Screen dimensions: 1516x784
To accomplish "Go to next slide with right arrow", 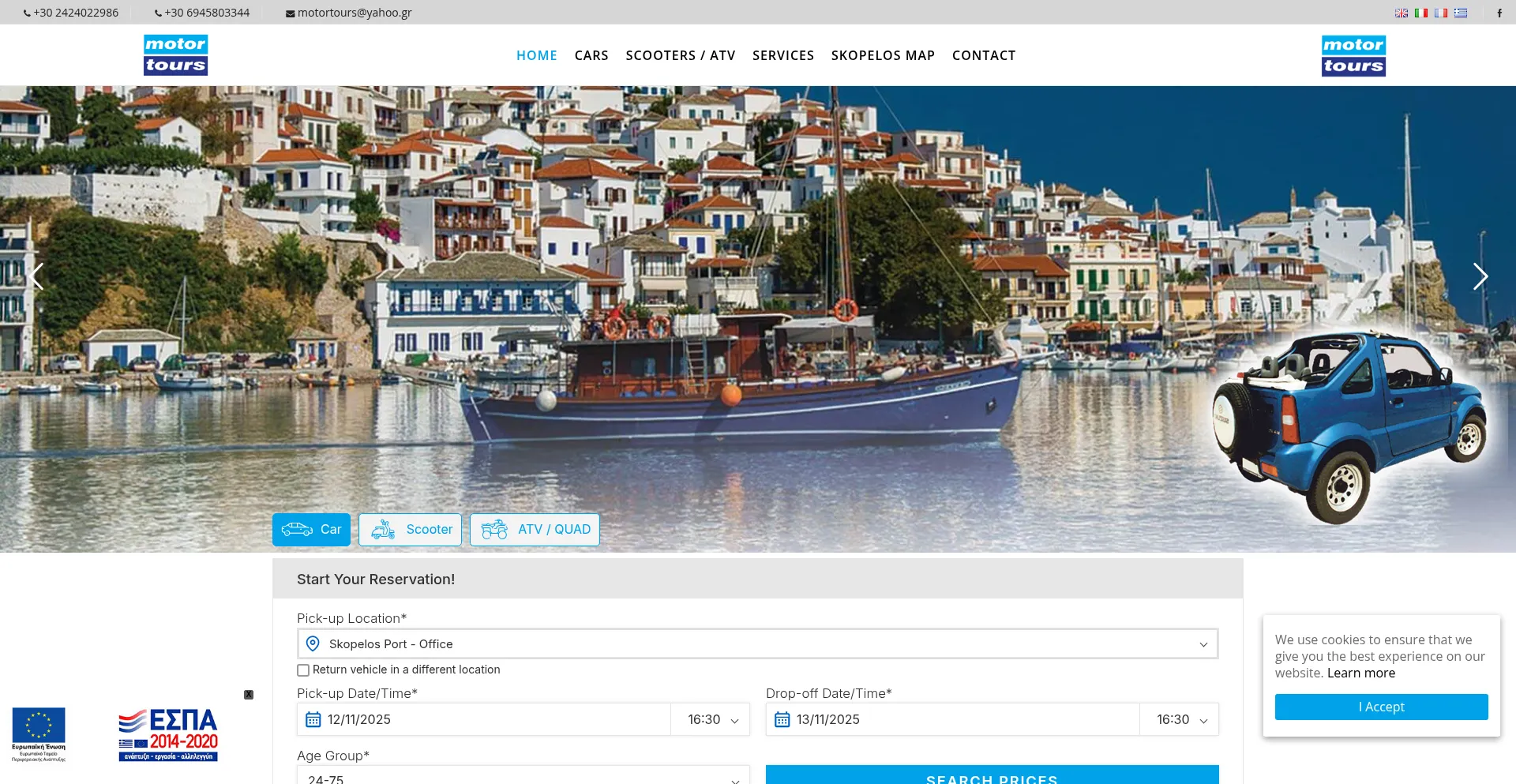I will click(1480, 276).
